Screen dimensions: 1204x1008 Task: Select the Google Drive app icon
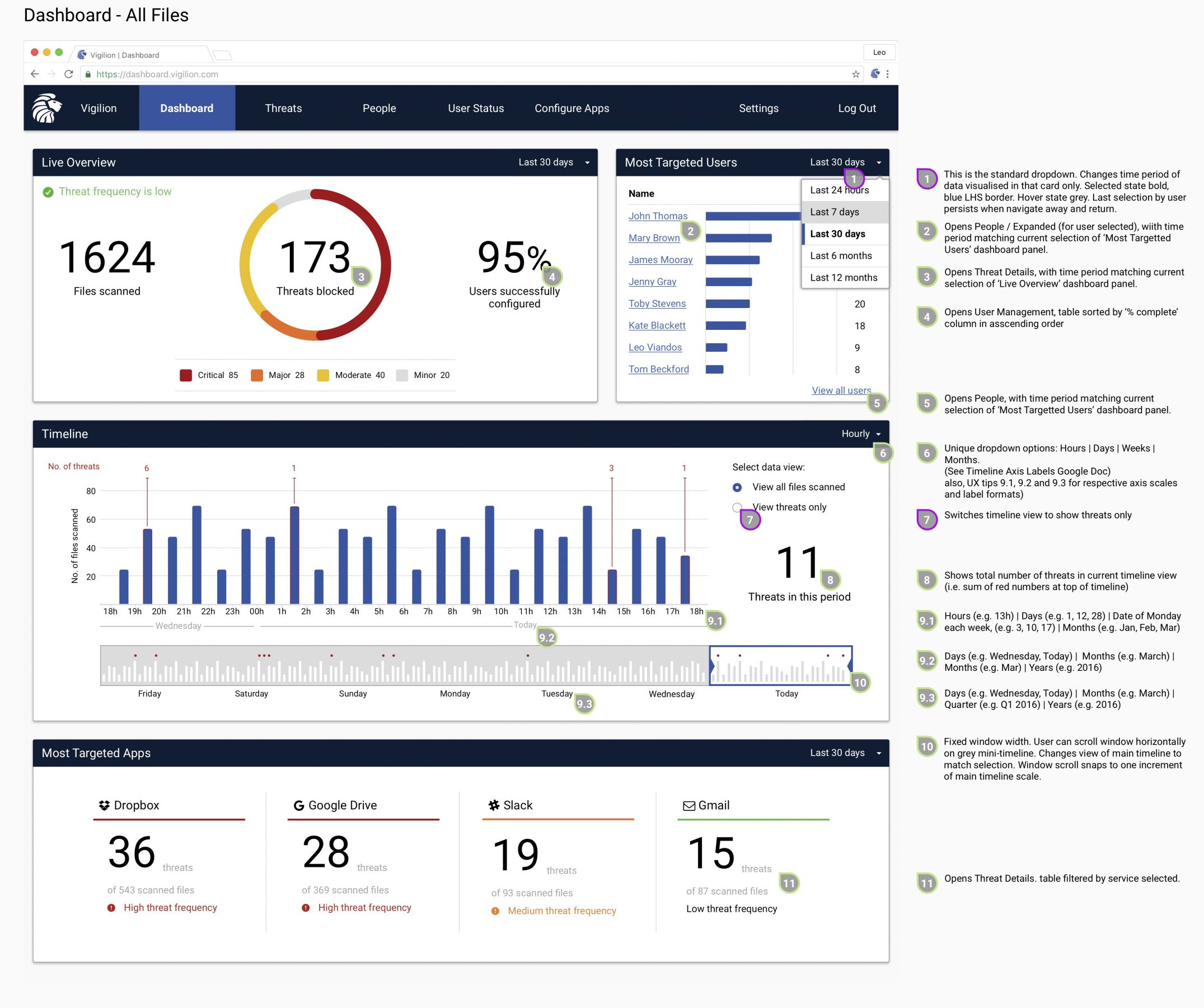point(299,805)
